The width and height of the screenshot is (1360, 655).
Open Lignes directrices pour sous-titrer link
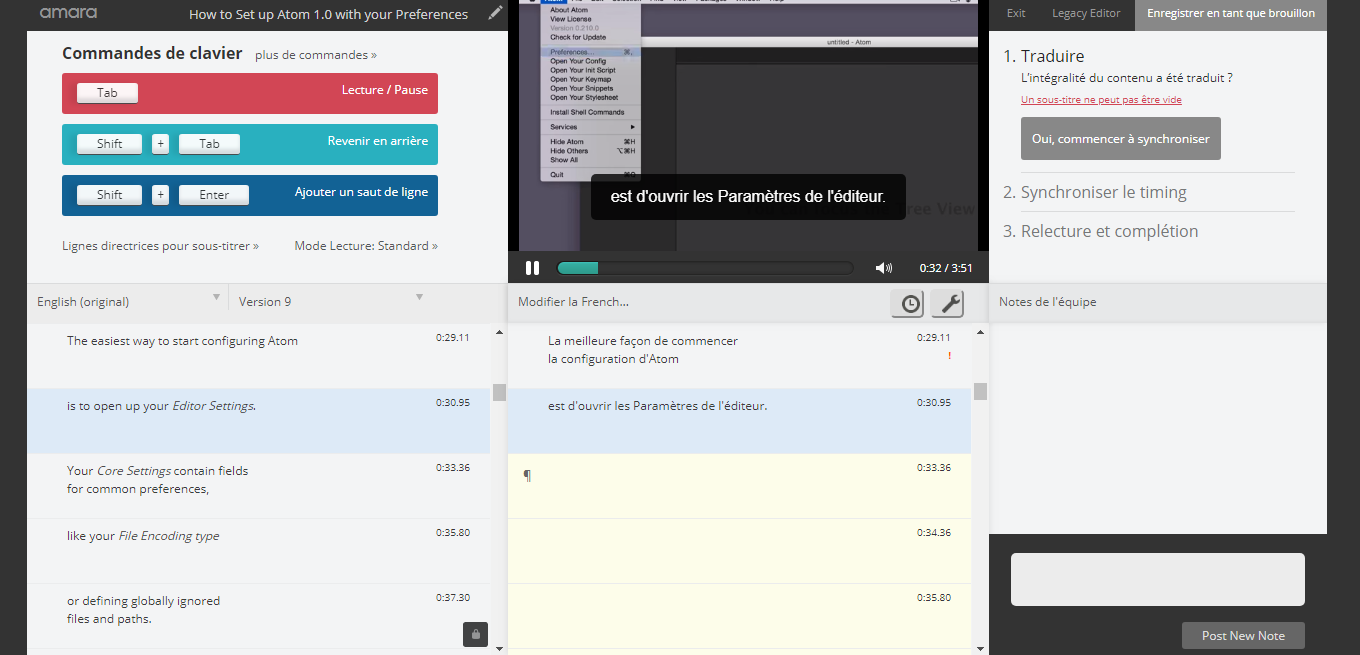160,246
